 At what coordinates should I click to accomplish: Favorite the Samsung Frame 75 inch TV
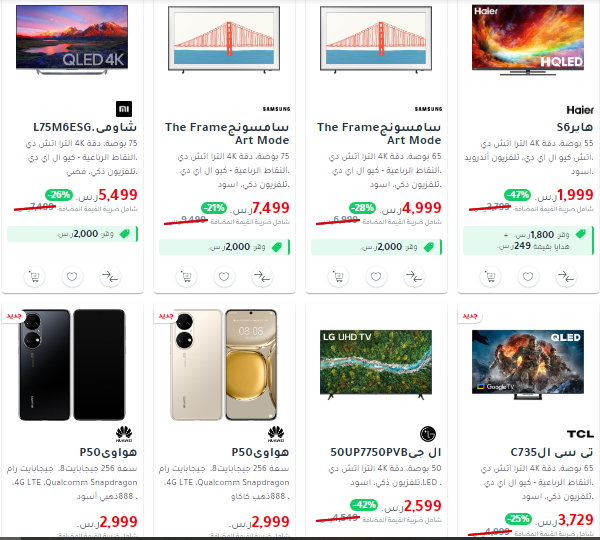pyautogui.click(x=224, y=276)
